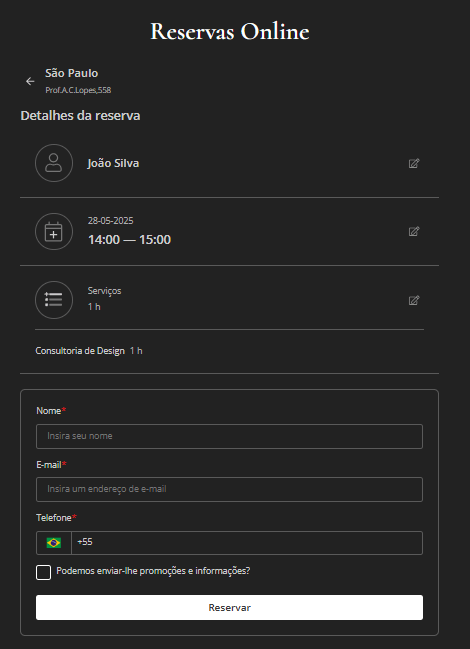Click the name 'João Silva'
The width and height of the screenshot is (470, 649).
(x=113, y=163)
